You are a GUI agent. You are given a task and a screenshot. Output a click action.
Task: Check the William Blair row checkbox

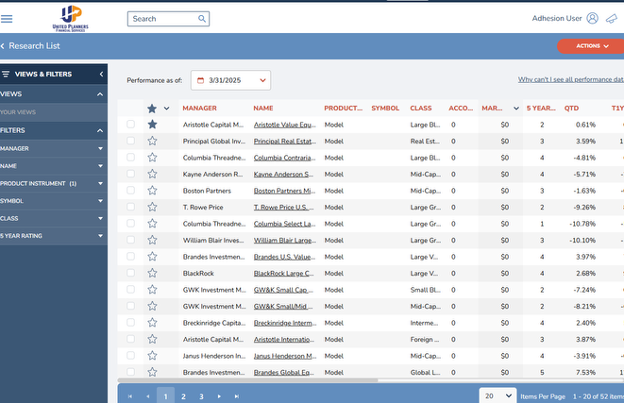[x=131, y=240]
